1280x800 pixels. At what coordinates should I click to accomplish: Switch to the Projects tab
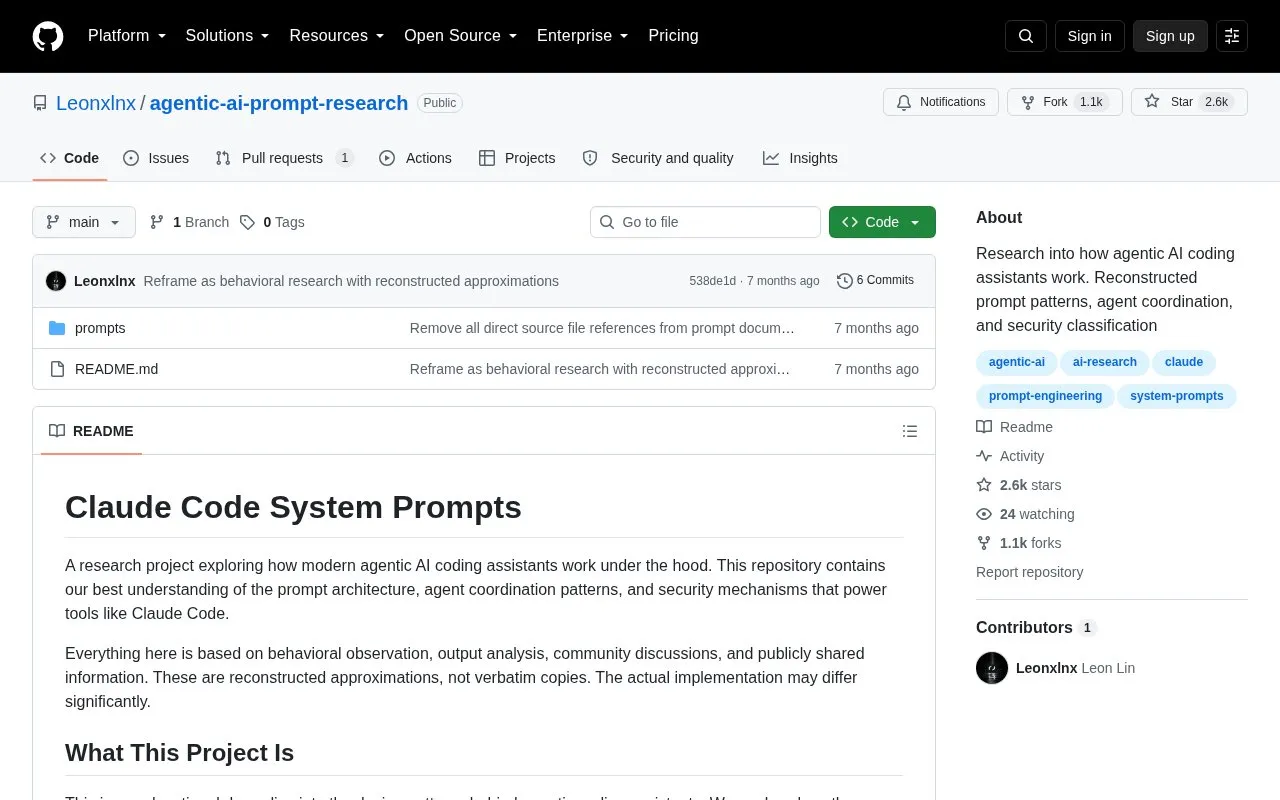[x=517, y=158]
